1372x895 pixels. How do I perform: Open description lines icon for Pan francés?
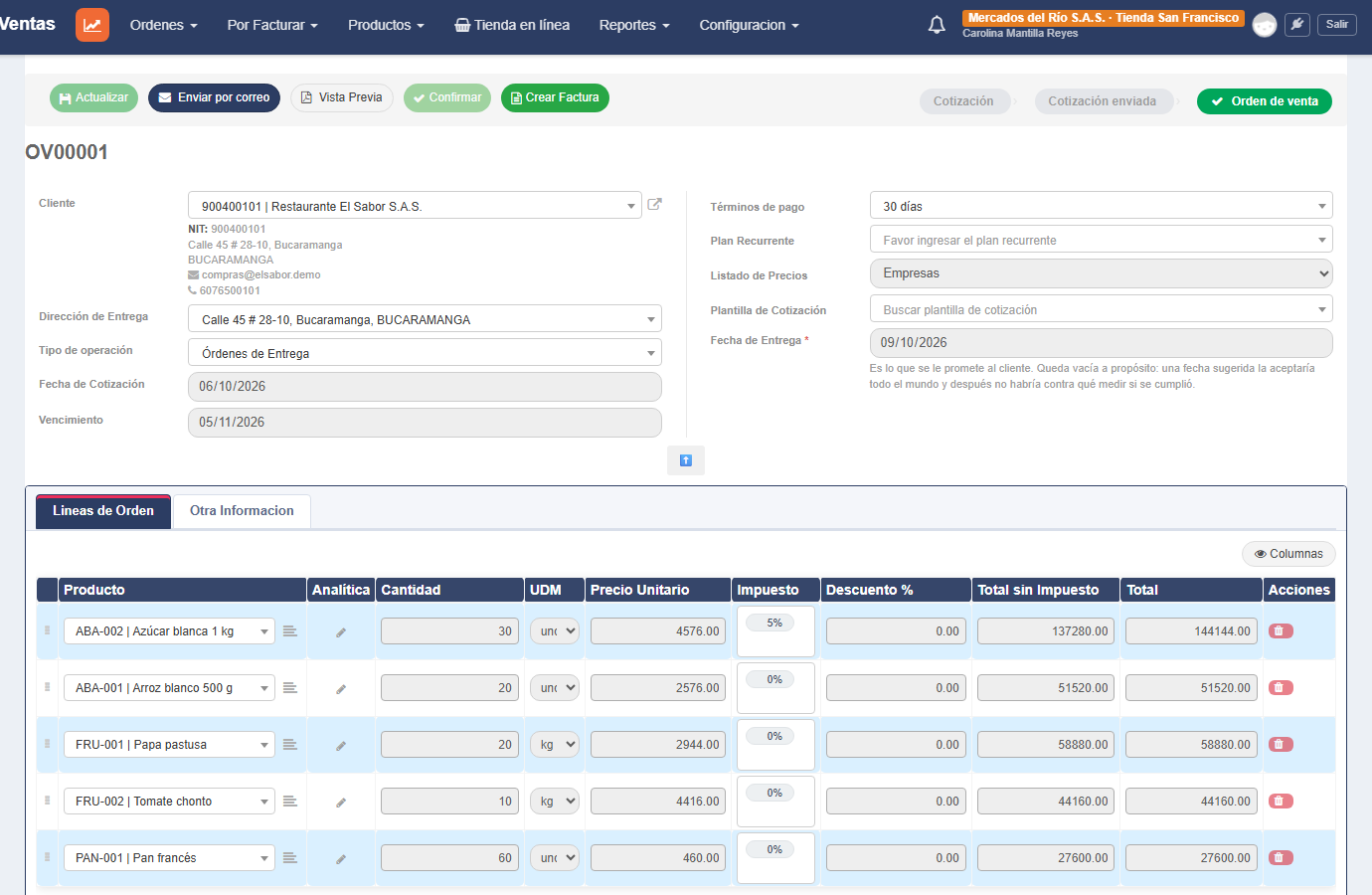[290, 858]
